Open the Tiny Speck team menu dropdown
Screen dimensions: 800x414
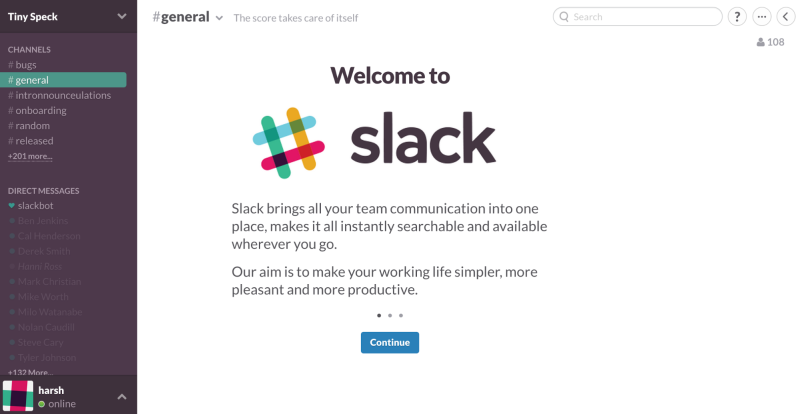point(122,16)
